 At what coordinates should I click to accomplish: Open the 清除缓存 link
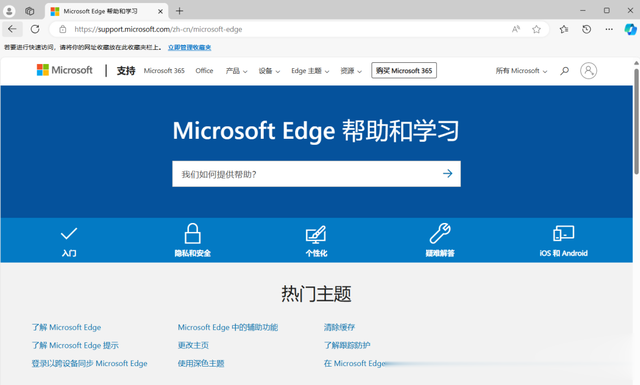click(339, 327)
